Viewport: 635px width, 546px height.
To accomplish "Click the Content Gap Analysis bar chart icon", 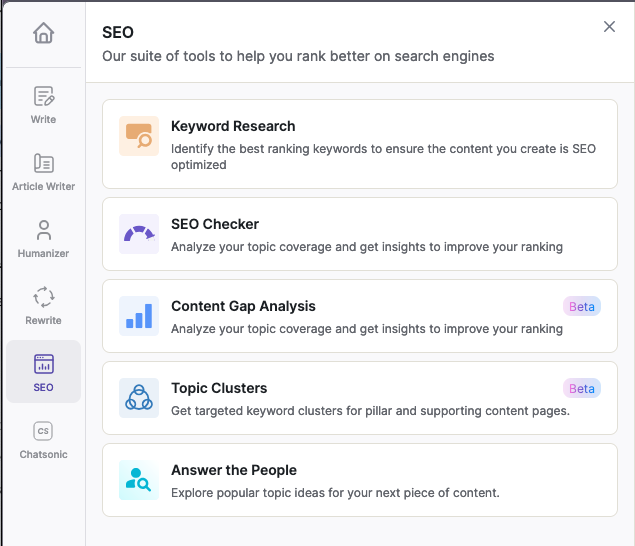I will [x=139, y=316].
